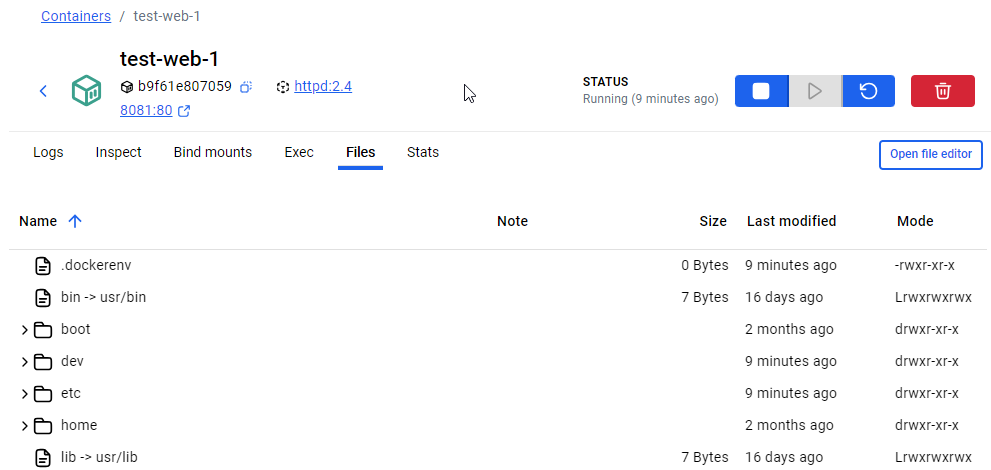The width and height of the screenshot is (991, 470).
Task: Expand the boot folder
Action: click(25, 330)
